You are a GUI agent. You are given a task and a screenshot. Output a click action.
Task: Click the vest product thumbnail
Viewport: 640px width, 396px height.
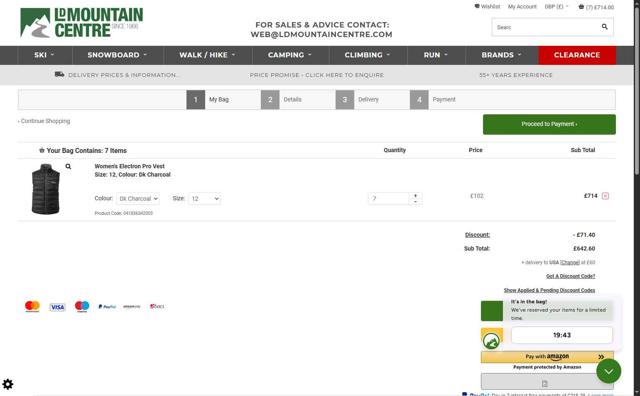[46, 189]
